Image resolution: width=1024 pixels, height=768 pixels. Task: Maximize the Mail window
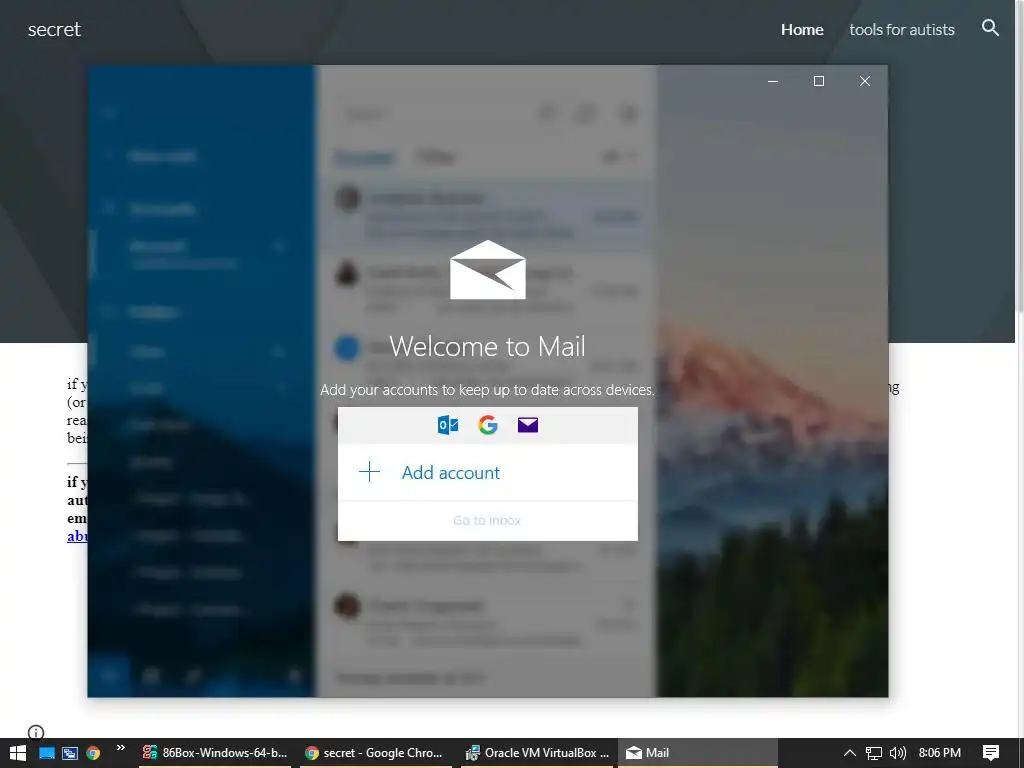819,81
